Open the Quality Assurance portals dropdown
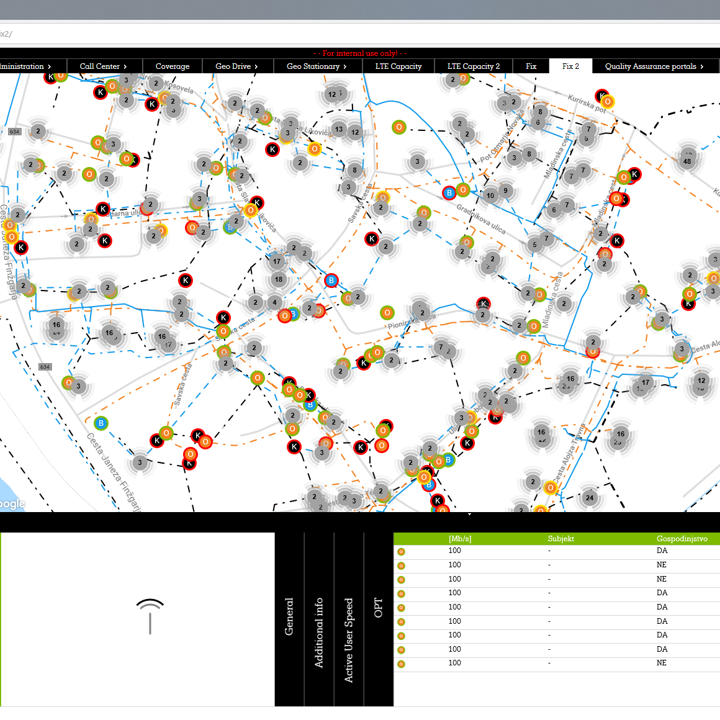 [x=655, y=66]
